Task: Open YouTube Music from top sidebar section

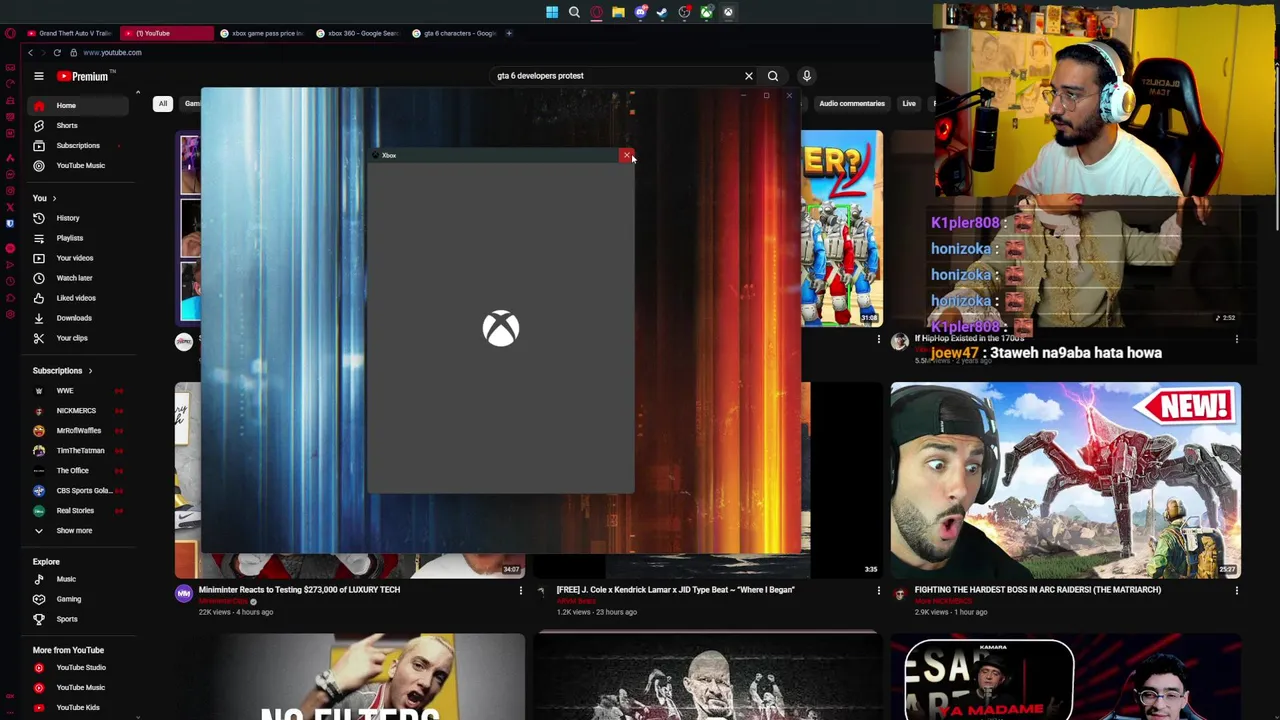Action: pyautogui.click(x=80, y=165)
